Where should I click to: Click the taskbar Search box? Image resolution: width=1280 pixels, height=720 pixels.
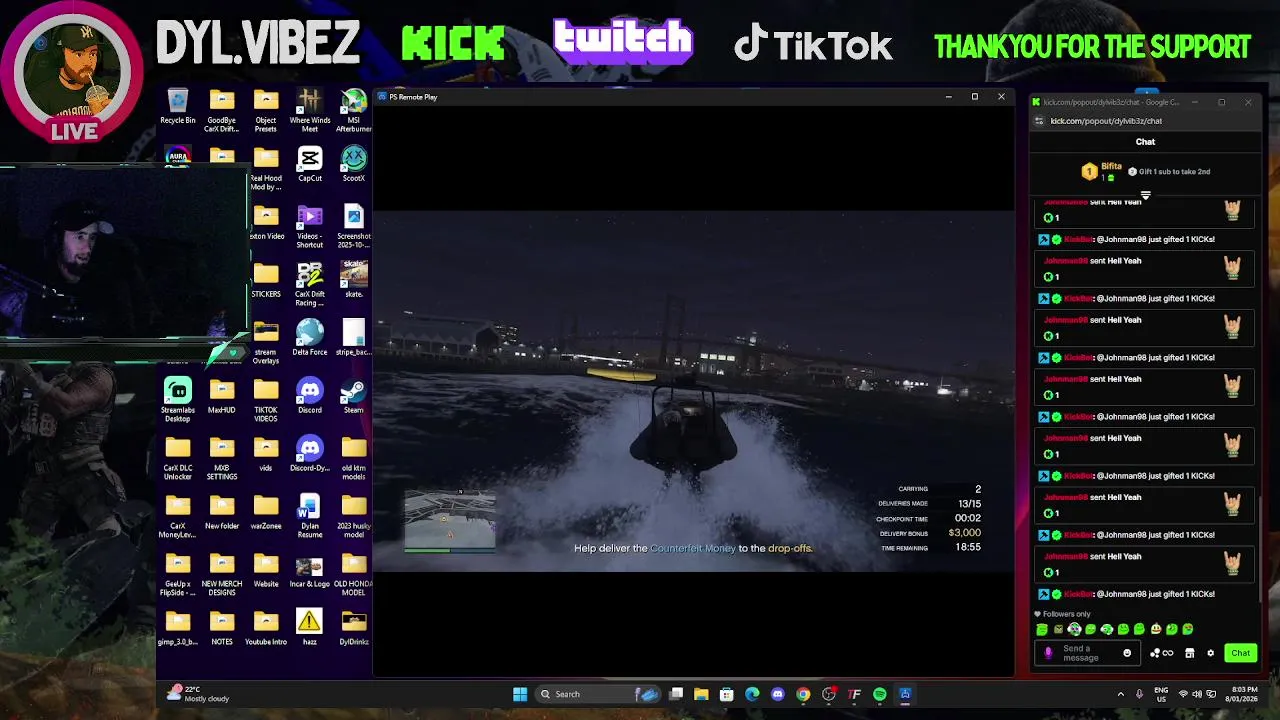click(600, 694)
